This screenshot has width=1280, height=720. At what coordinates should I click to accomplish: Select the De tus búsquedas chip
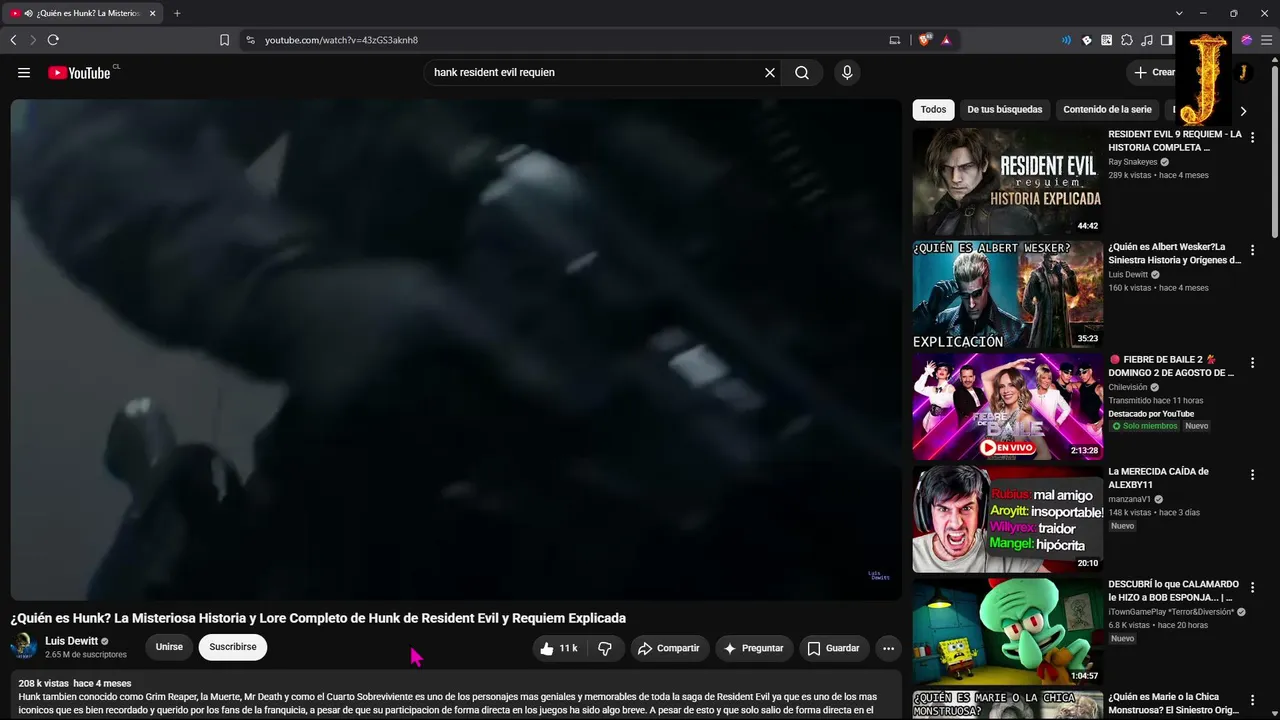tap(1005, 110)
